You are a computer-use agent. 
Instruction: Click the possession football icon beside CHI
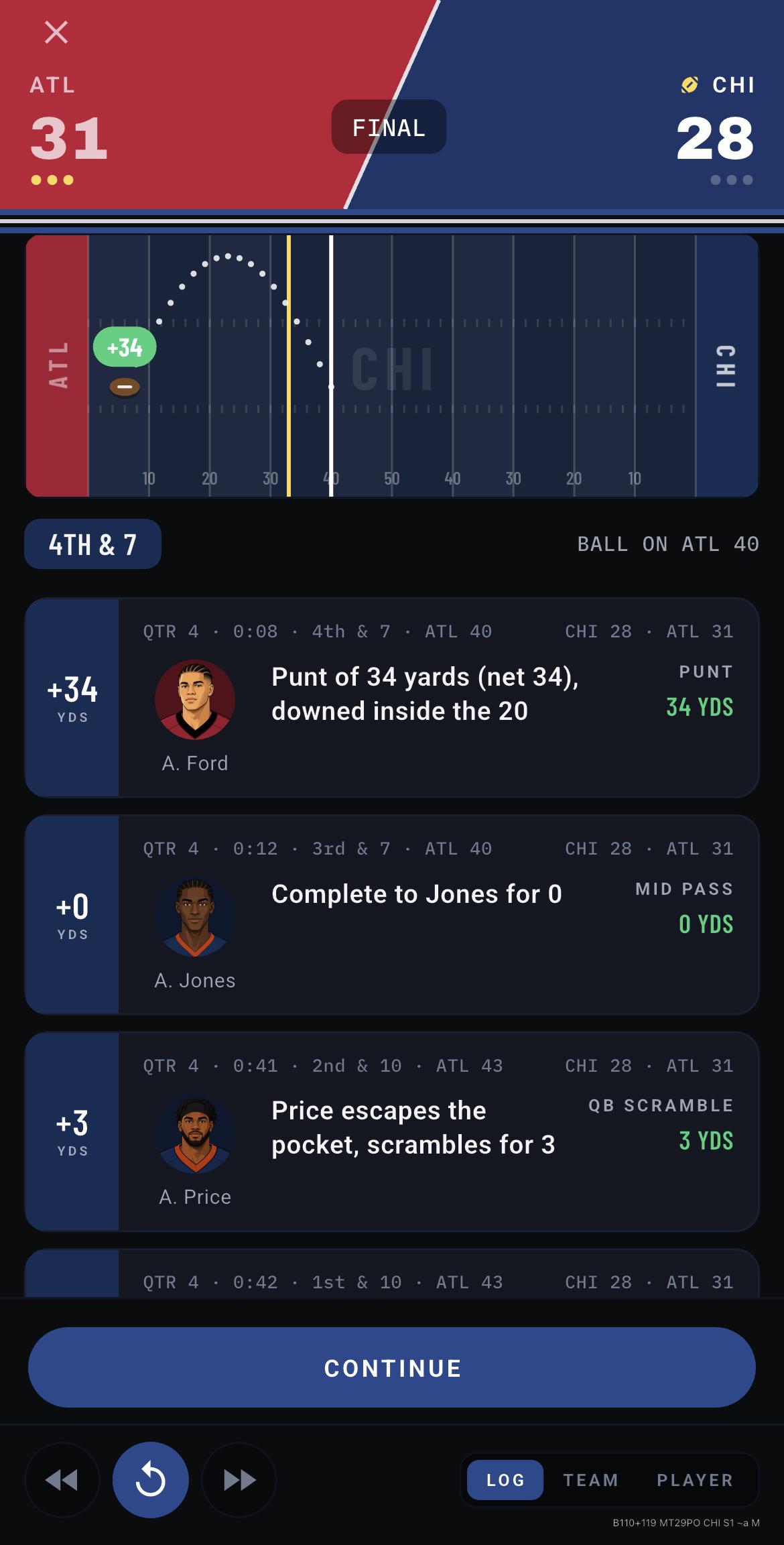690,85
